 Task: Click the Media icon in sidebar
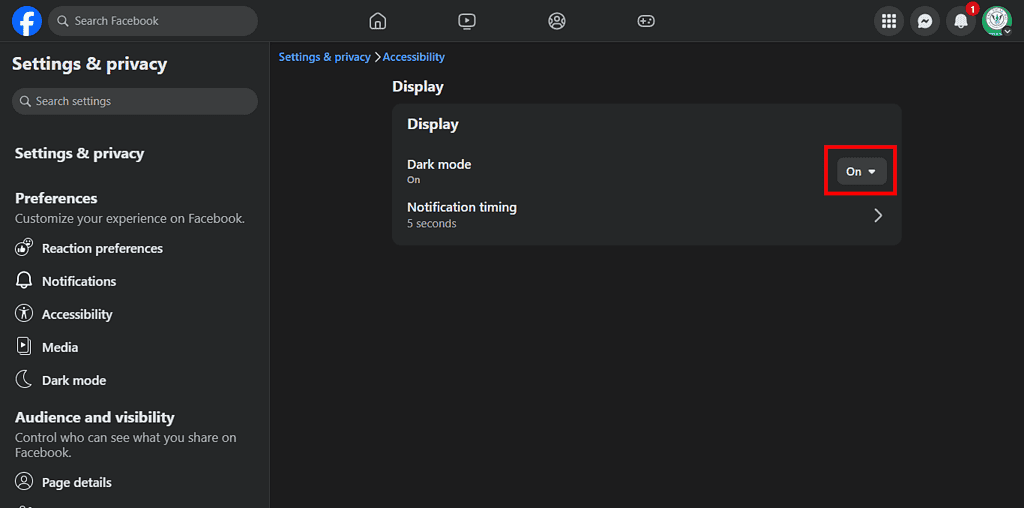pos(24,347)
